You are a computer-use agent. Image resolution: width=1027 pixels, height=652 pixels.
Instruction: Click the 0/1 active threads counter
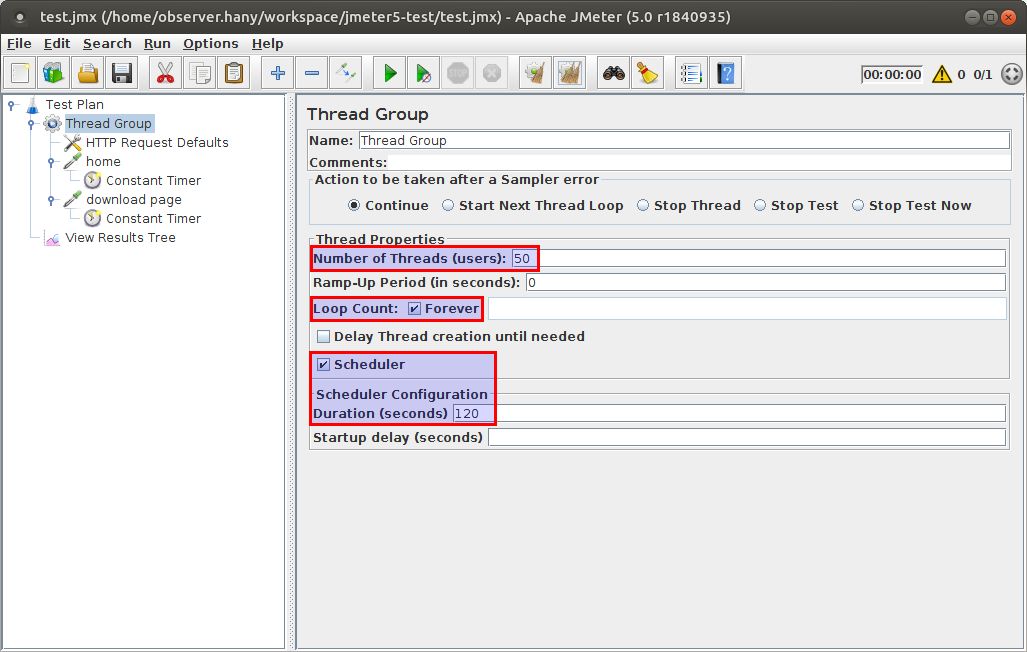pyautogui.click(x=982, y=74)
